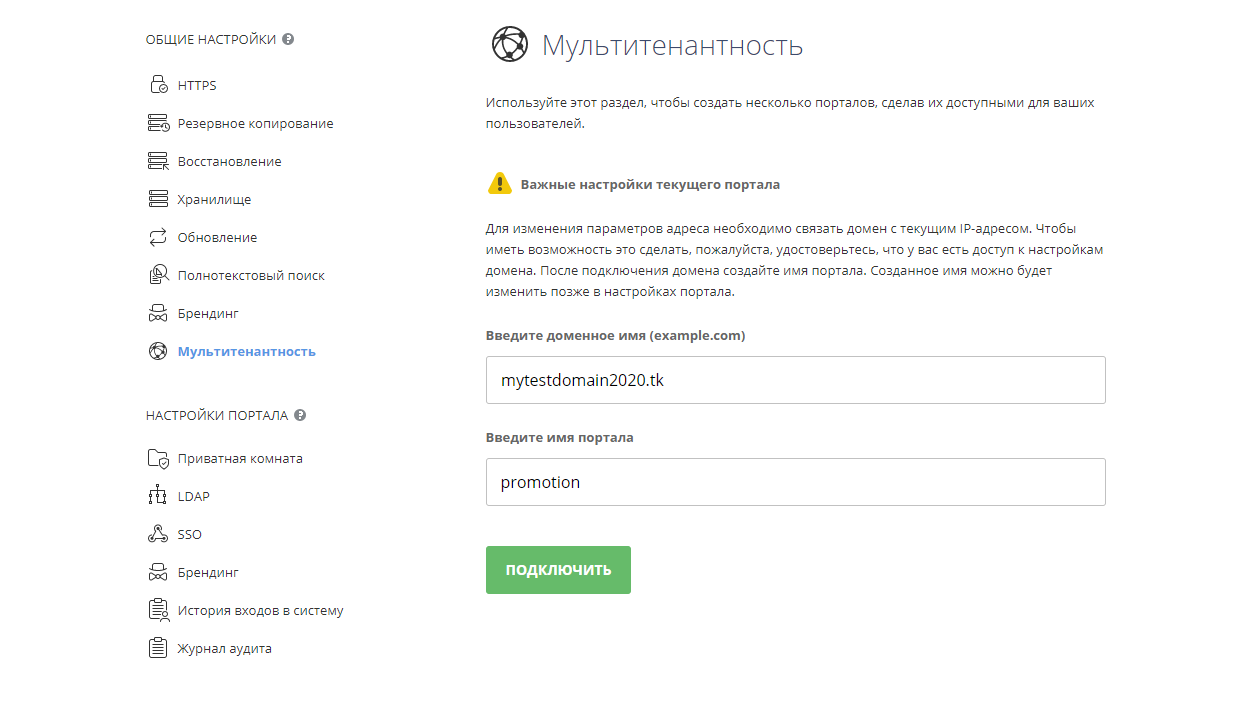Click the domain name field mytestdomain2020.tk
The width and height of the screenshot is (1240, 708).
tap(796, 380)
